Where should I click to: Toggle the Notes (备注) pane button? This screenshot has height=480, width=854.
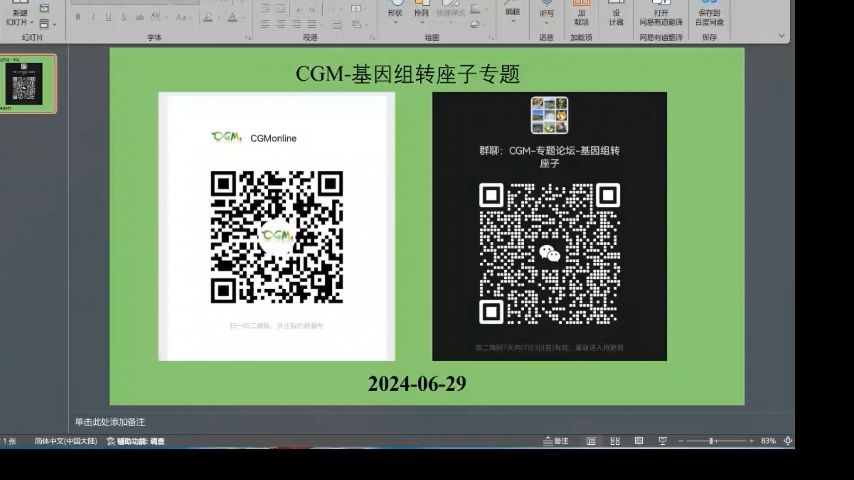point(556,441)
